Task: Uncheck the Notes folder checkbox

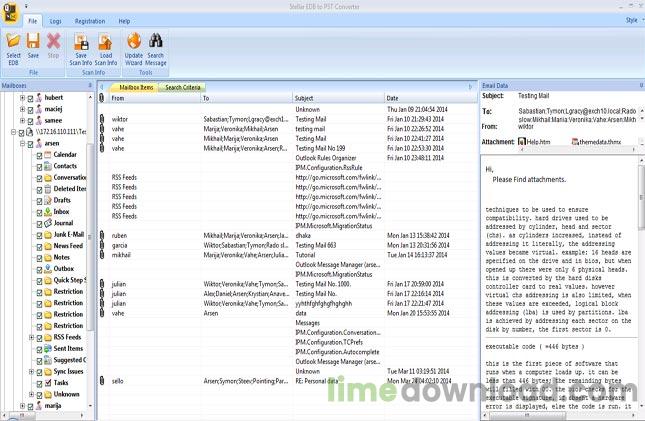Action: coord(39,258)
